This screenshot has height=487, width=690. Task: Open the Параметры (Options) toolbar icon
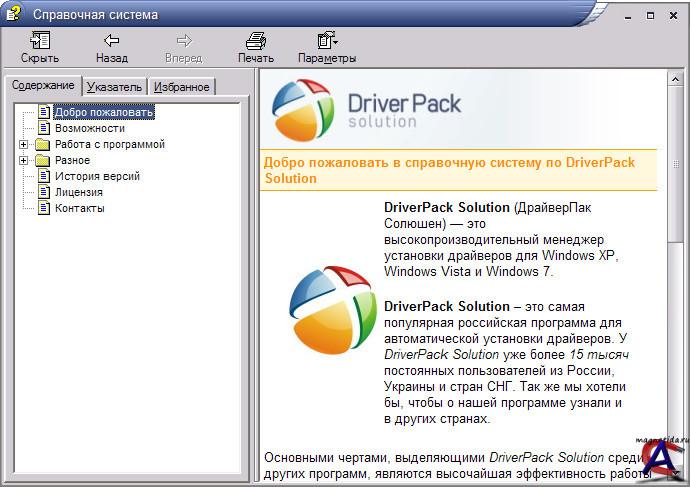coord(326,40)
